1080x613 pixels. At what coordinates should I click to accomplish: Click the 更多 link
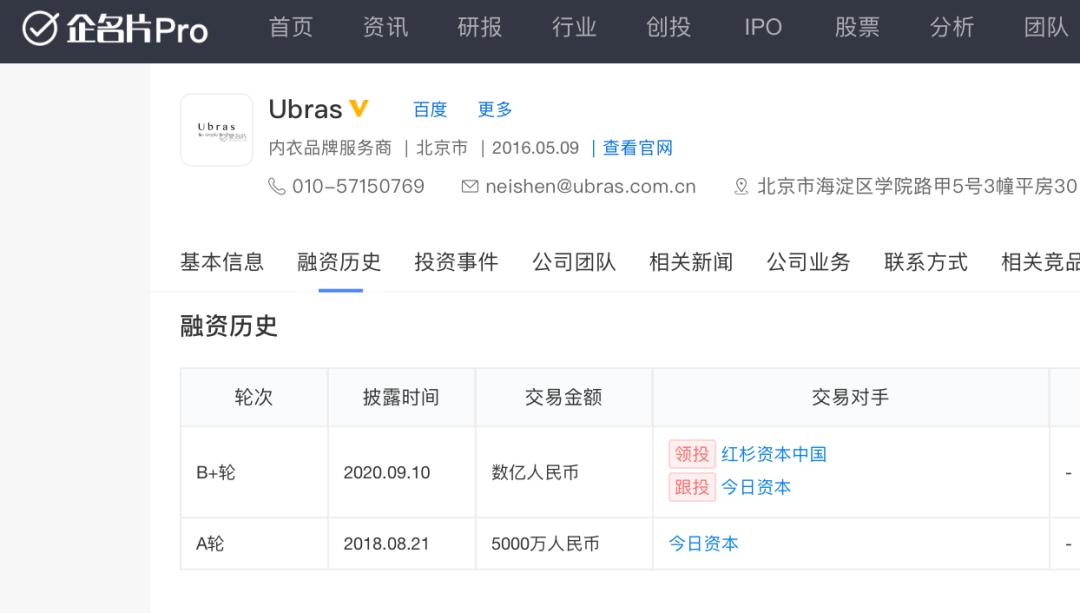pyautogui.click(x=495, y=109)
